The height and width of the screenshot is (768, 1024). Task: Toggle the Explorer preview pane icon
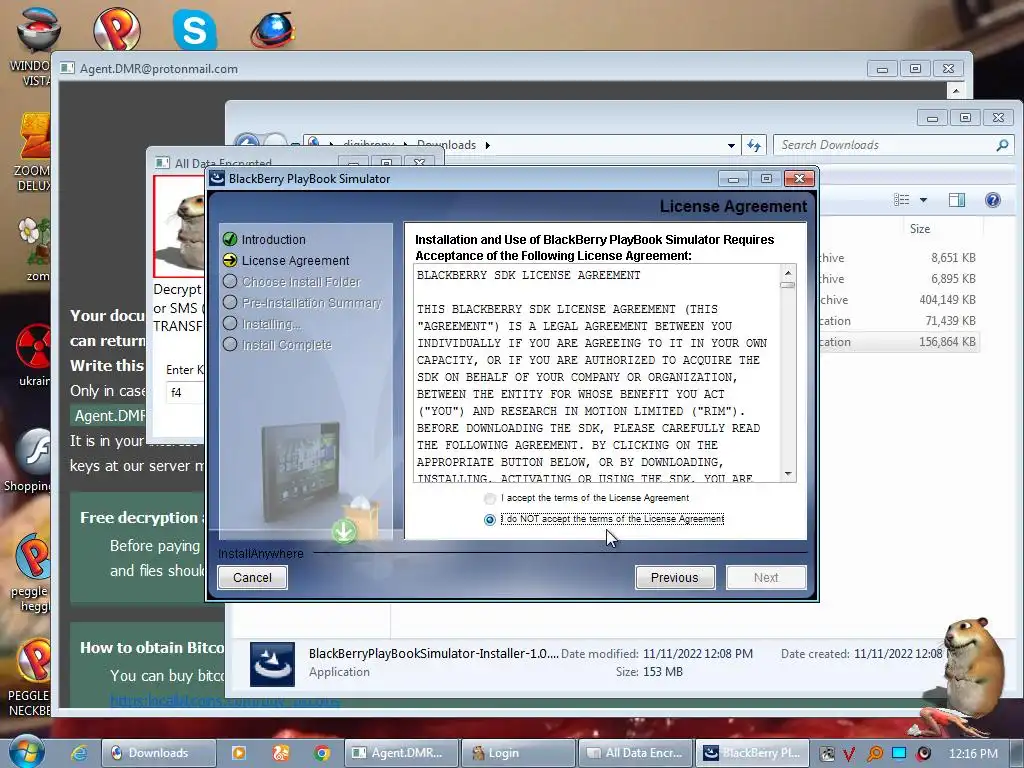point(957,200)
